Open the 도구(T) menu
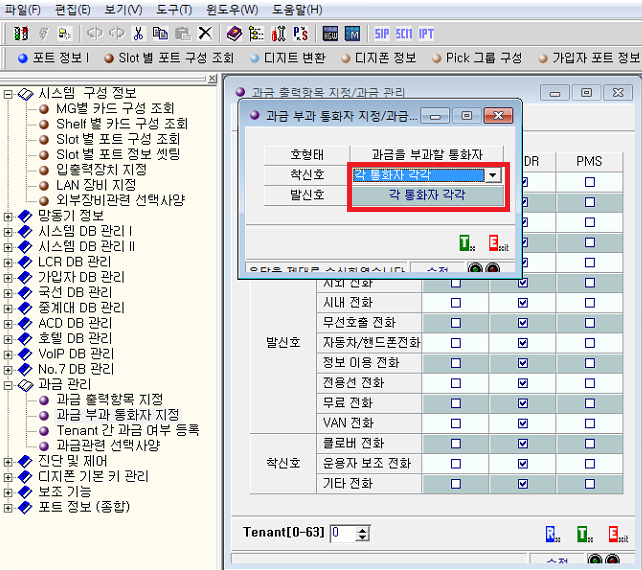642x570 pixels. pos(174,9)
